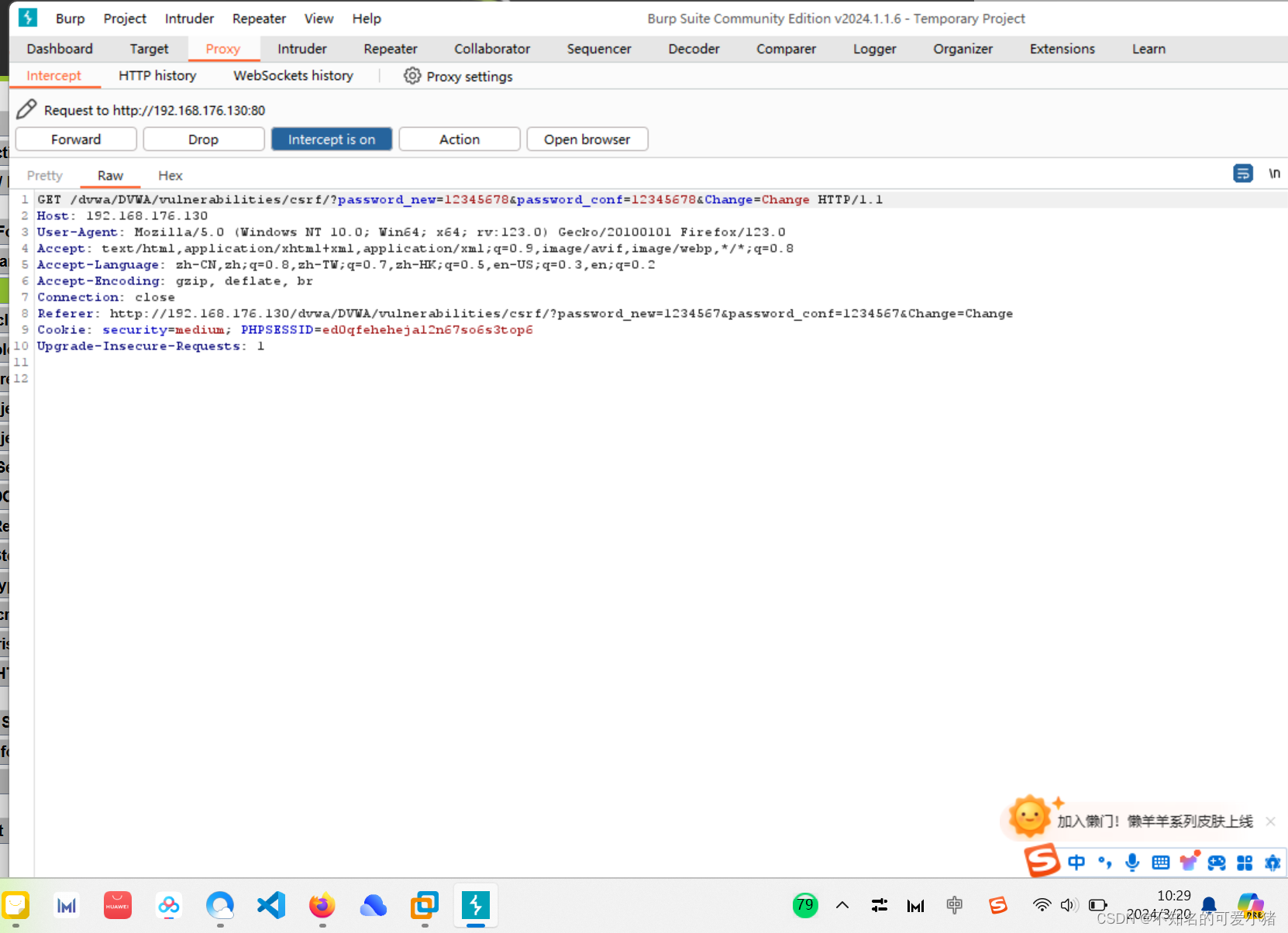The width and height of the screenshot is (1288, 933).
Task: Toggle the Intercept is on button
Action: click(x=332, y=139)
